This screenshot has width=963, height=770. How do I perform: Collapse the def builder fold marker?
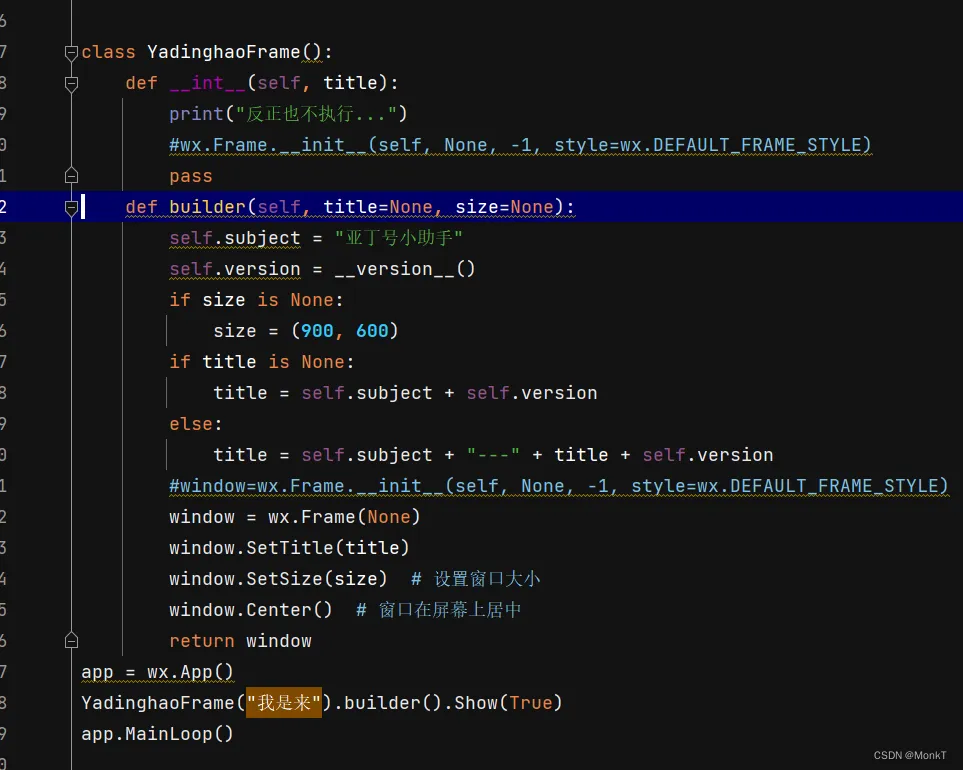[x=71, y=208]
